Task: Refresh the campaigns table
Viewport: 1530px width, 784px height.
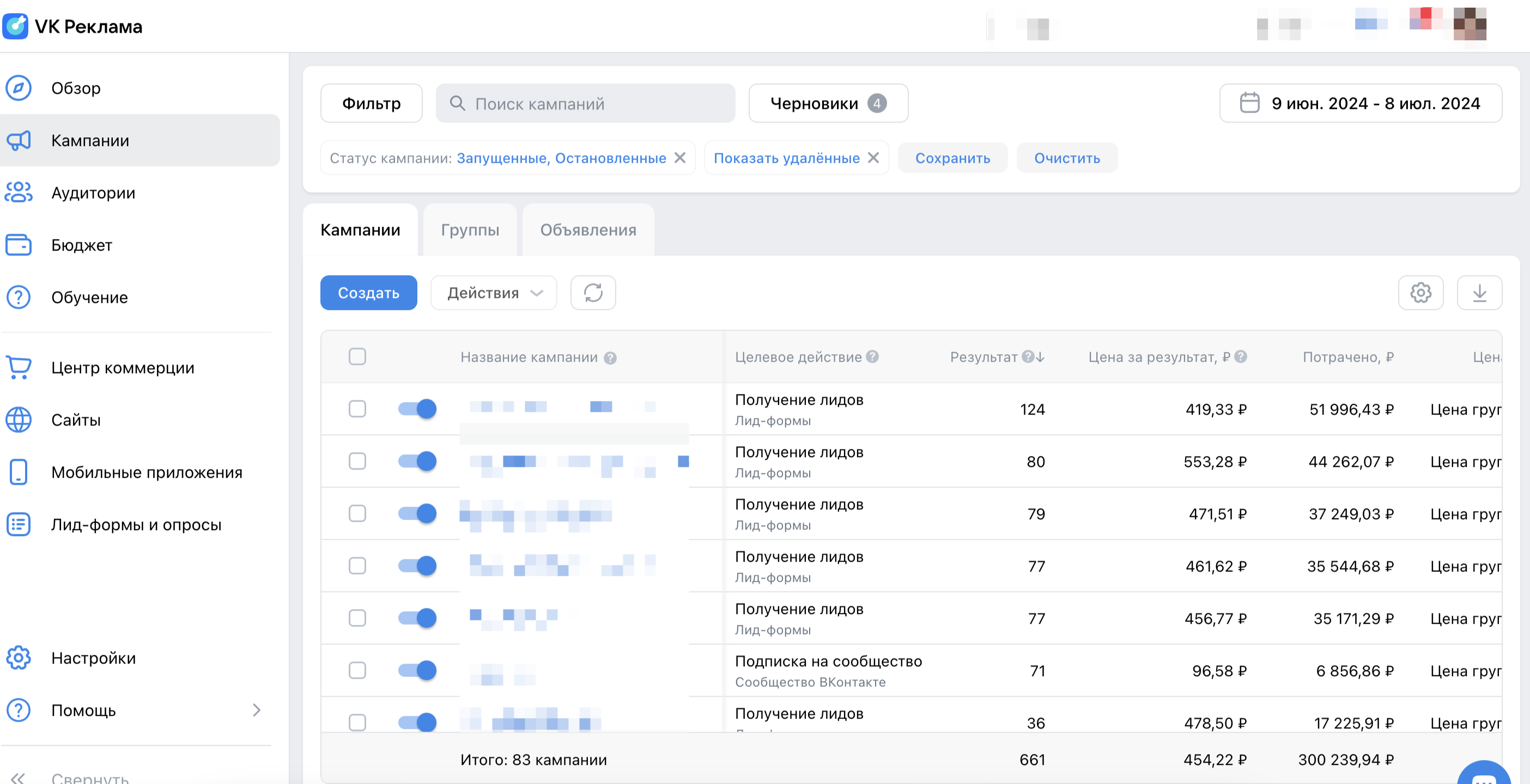Action: (x=593, y=292)
